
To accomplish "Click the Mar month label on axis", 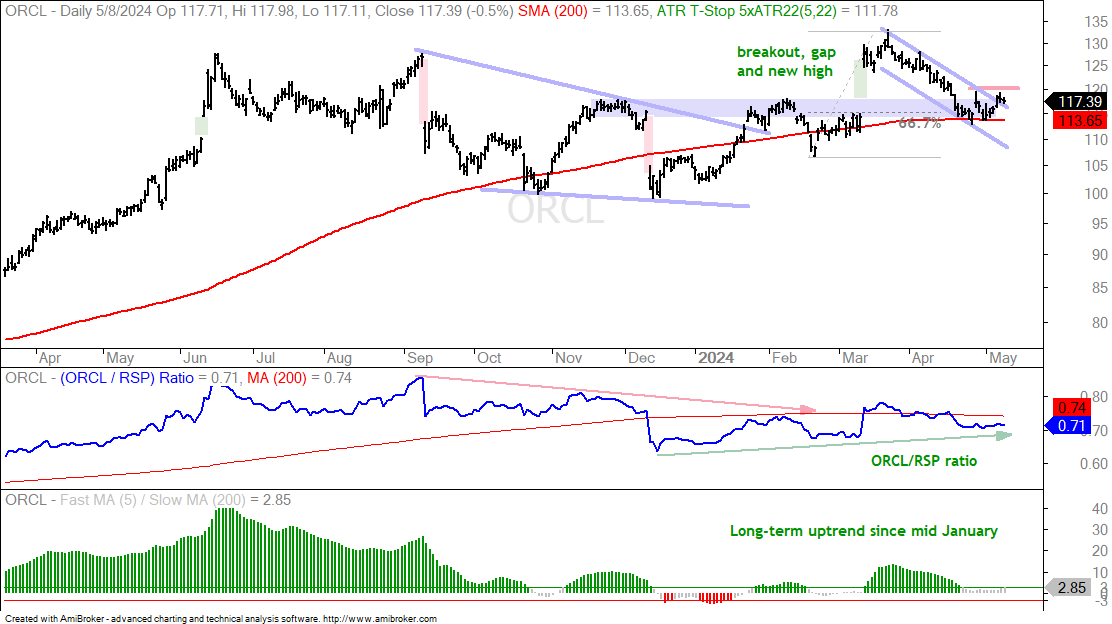I will tap(855, 358).
